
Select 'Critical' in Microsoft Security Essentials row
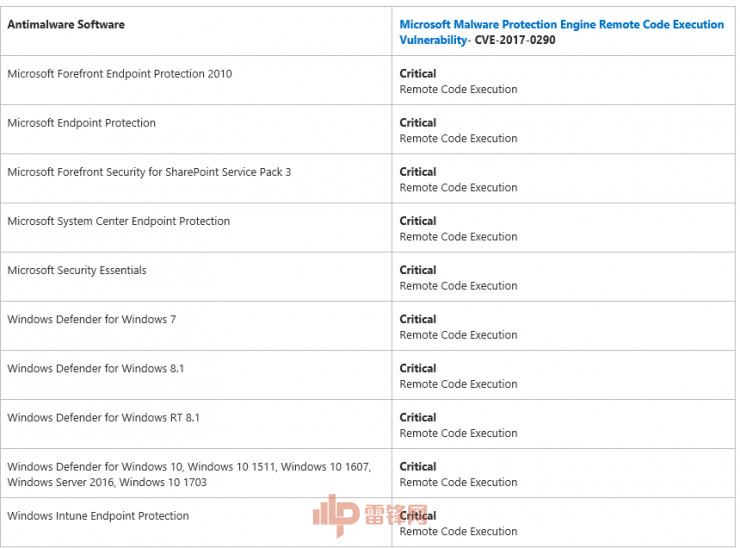[x=418, y=270]
